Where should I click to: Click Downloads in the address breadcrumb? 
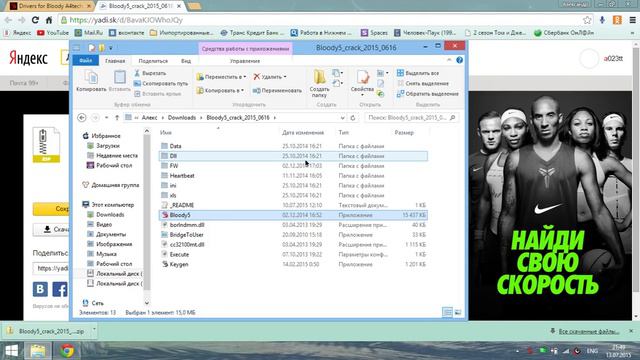(x=182, y=118)
